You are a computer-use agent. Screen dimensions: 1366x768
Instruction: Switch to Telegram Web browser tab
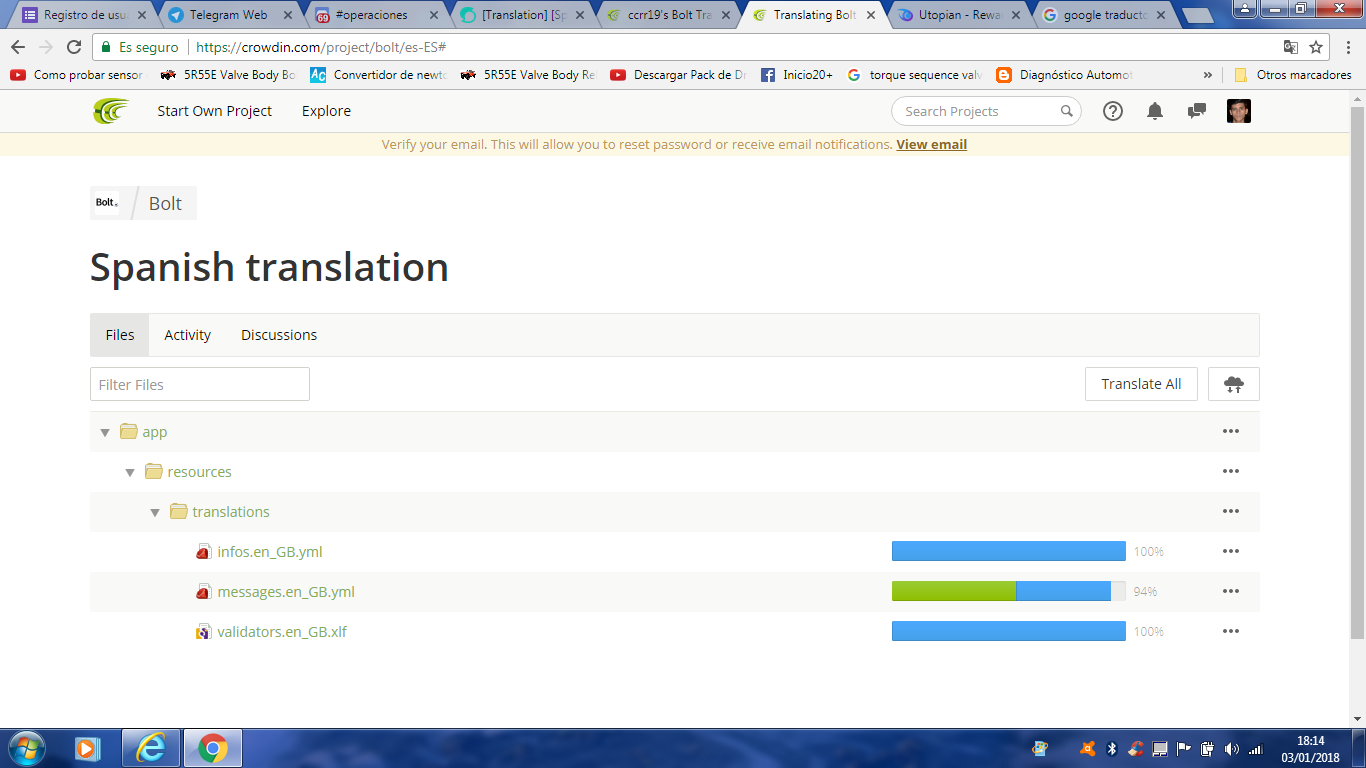coord(230,15)
